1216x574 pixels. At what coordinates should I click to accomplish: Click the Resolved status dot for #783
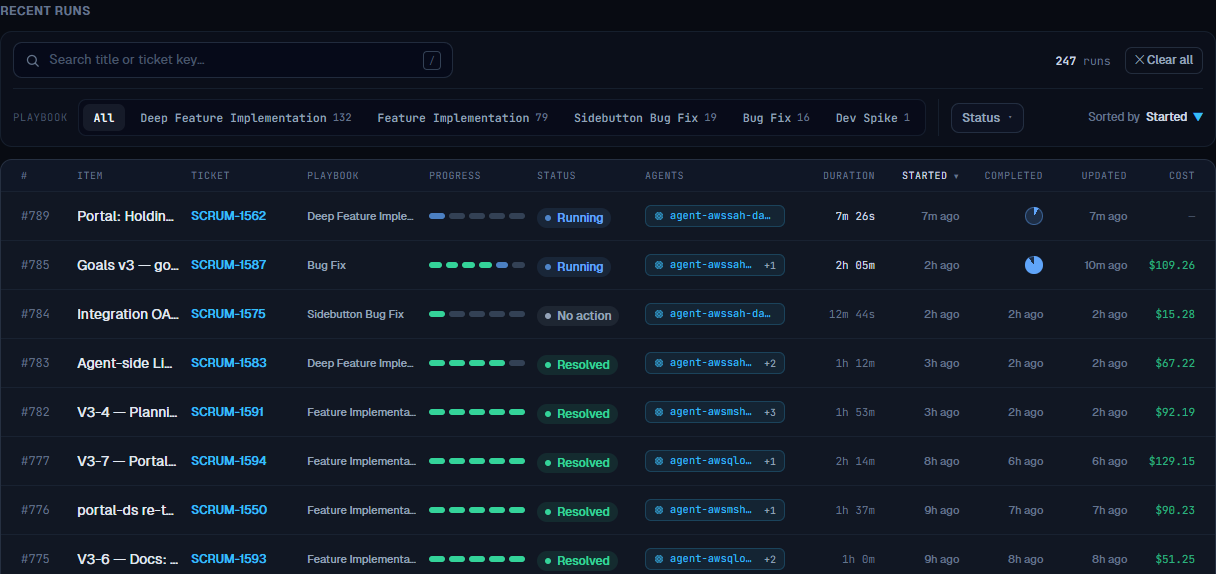pos(548,365)
